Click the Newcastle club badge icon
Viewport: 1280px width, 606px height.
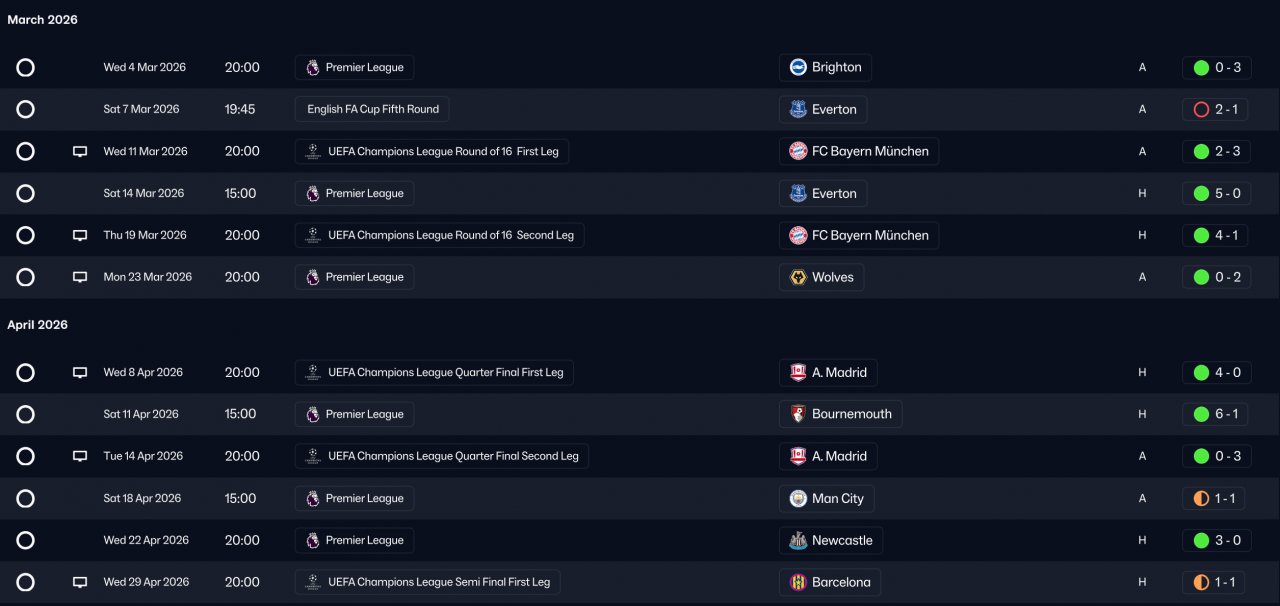pyautogui.click(x=798, y=540)
